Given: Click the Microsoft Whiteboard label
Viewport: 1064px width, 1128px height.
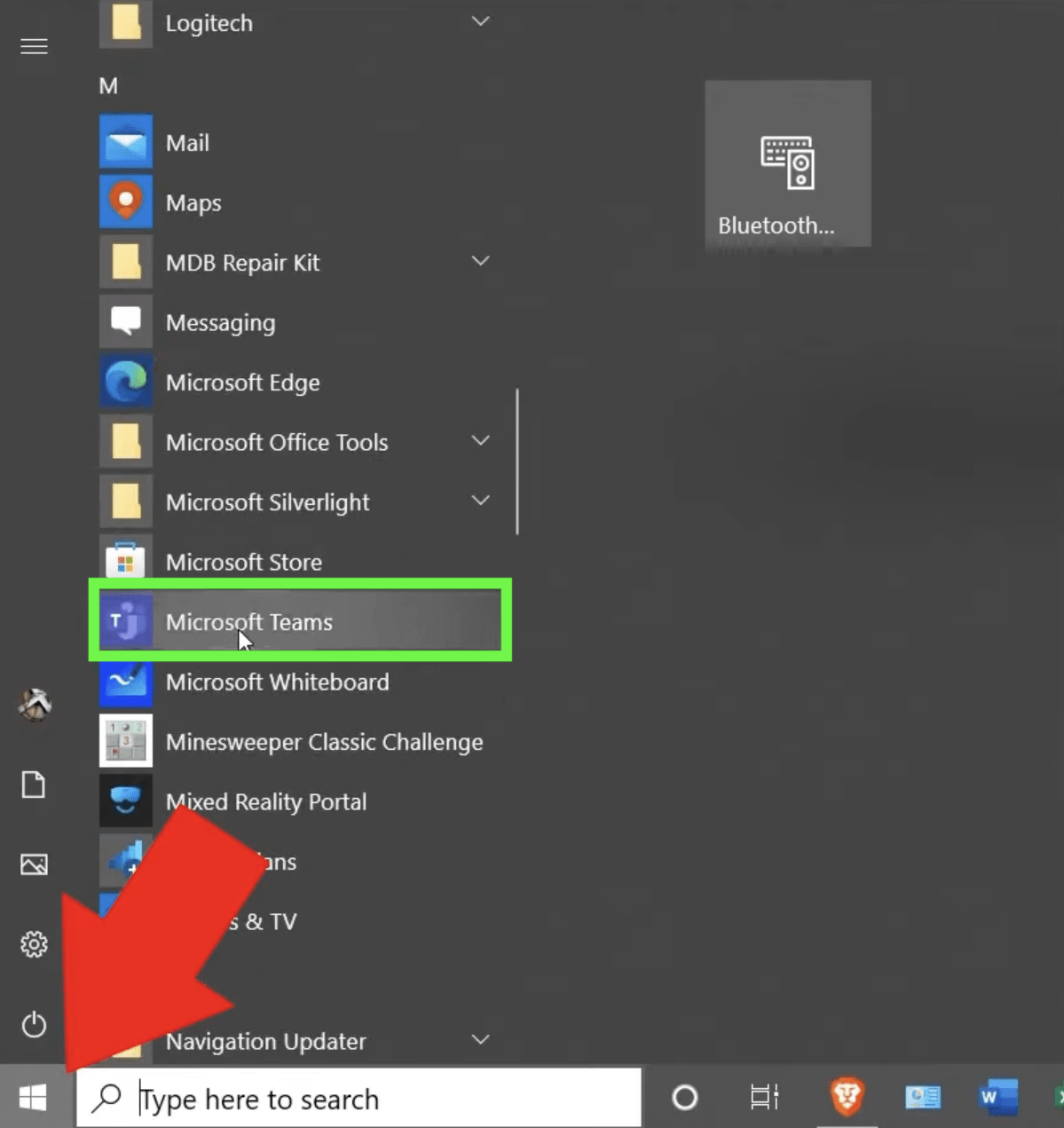Looking at the screenshot, I should tap(277, 682).
